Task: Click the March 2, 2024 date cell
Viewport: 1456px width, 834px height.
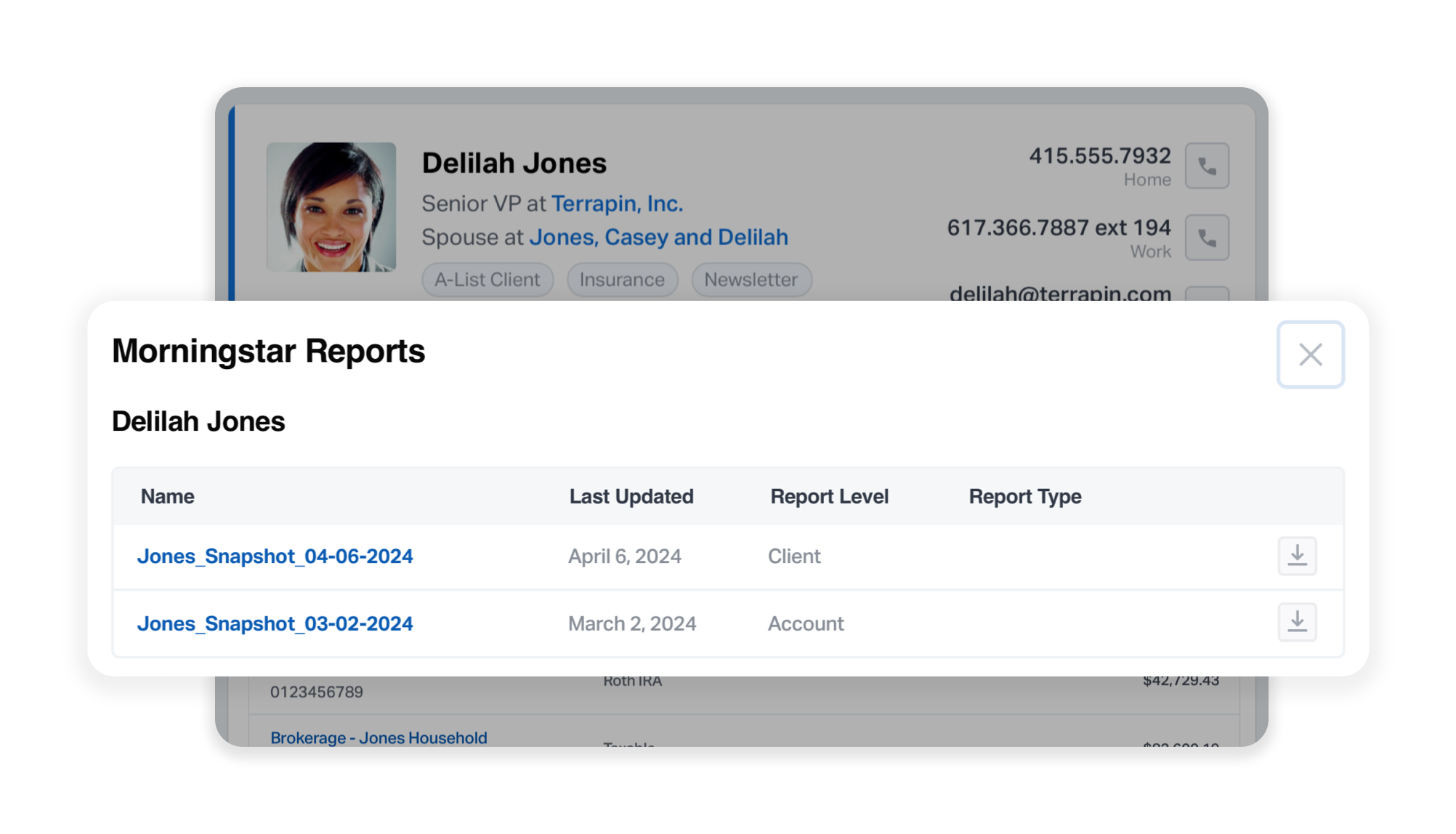Action: tap(632, 623)
